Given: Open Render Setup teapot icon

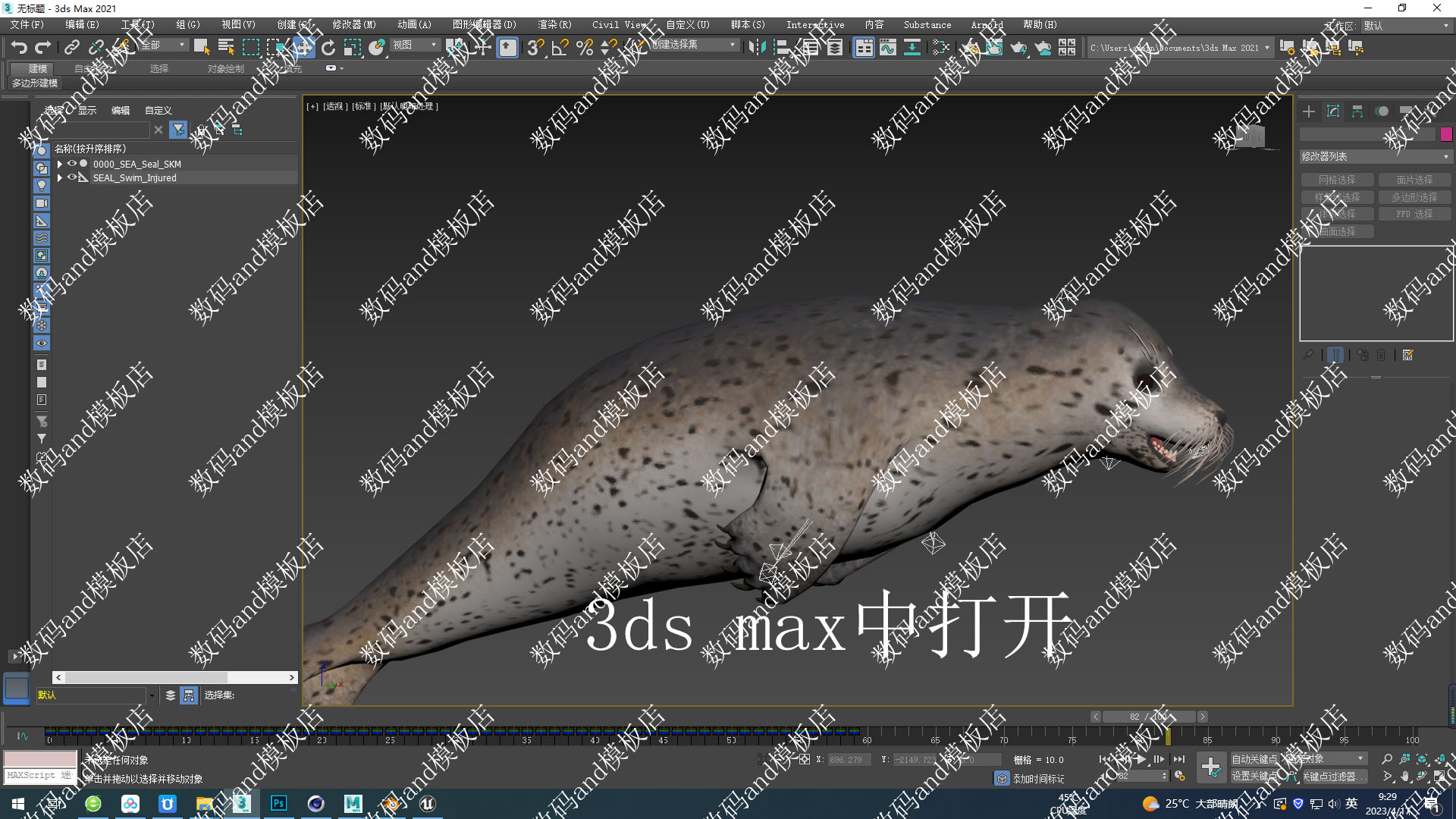Looking at the screenshot, I should [971, 48].
